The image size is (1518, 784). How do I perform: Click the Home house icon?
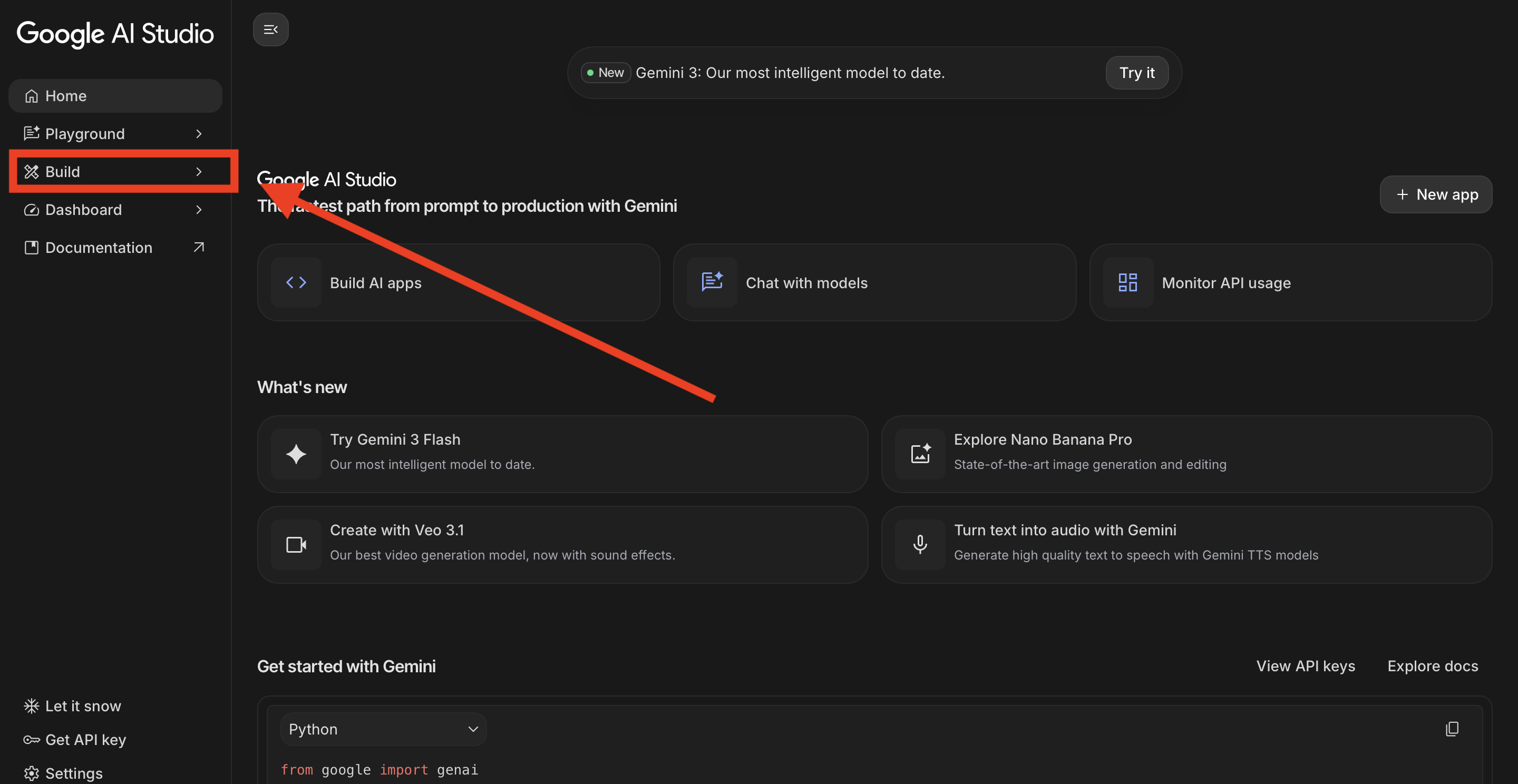pos(31,96)
